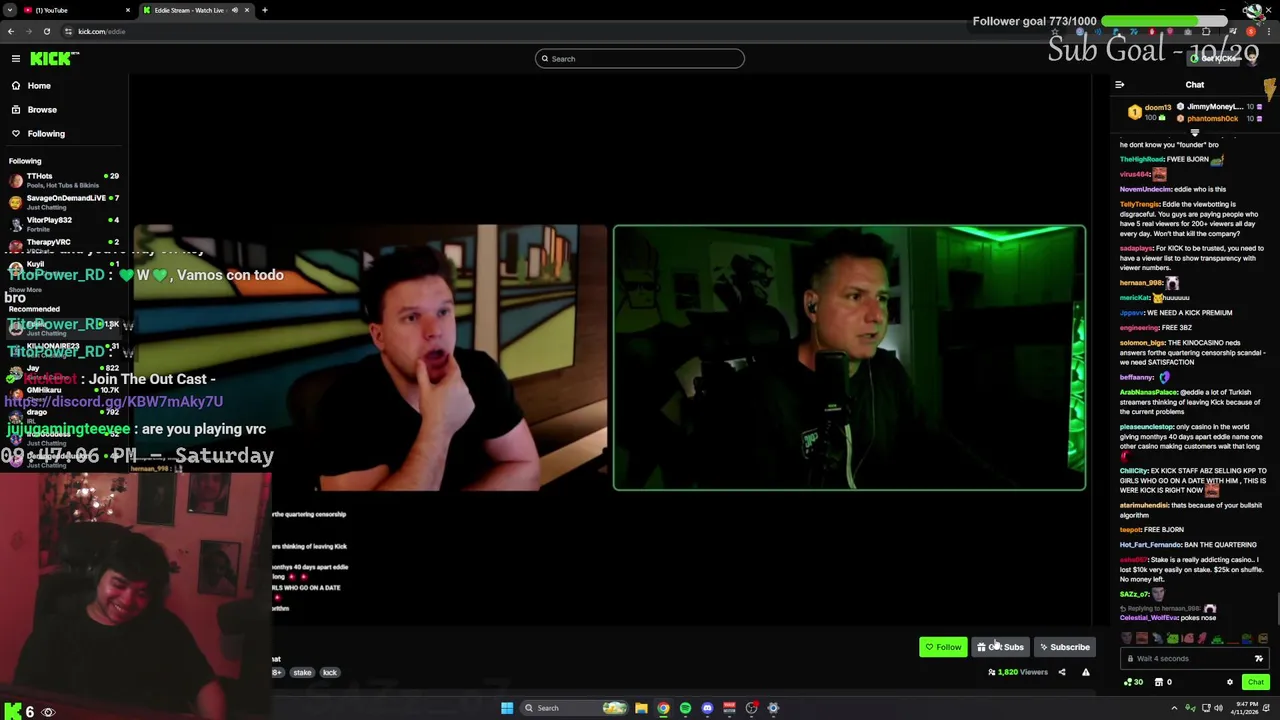1280x720 pixels.
Task: Open the channel points 30 icon
Action: (x=1133, y=682)
